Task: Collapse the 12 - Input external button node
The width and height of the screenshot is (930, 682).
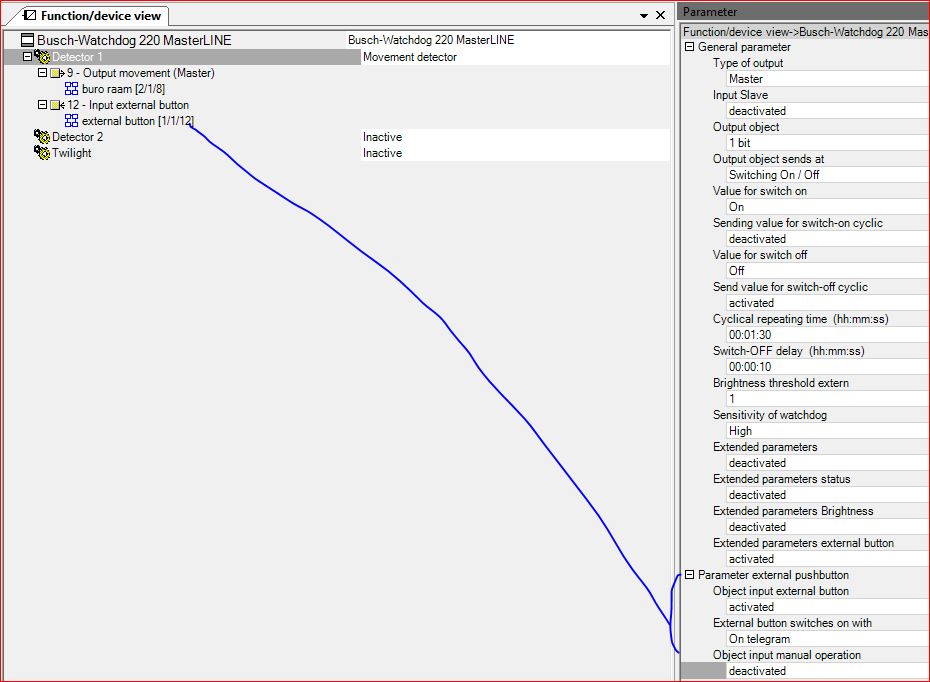Action: point(42,105)
